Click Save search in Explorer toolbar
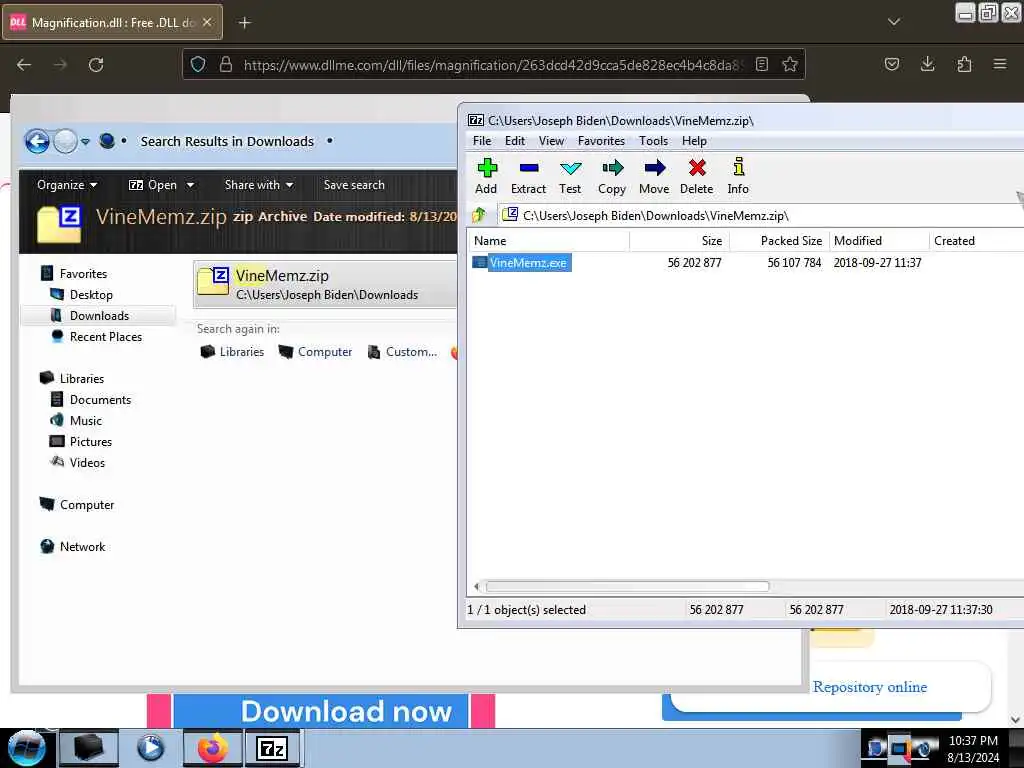 [x=354, y=185]
